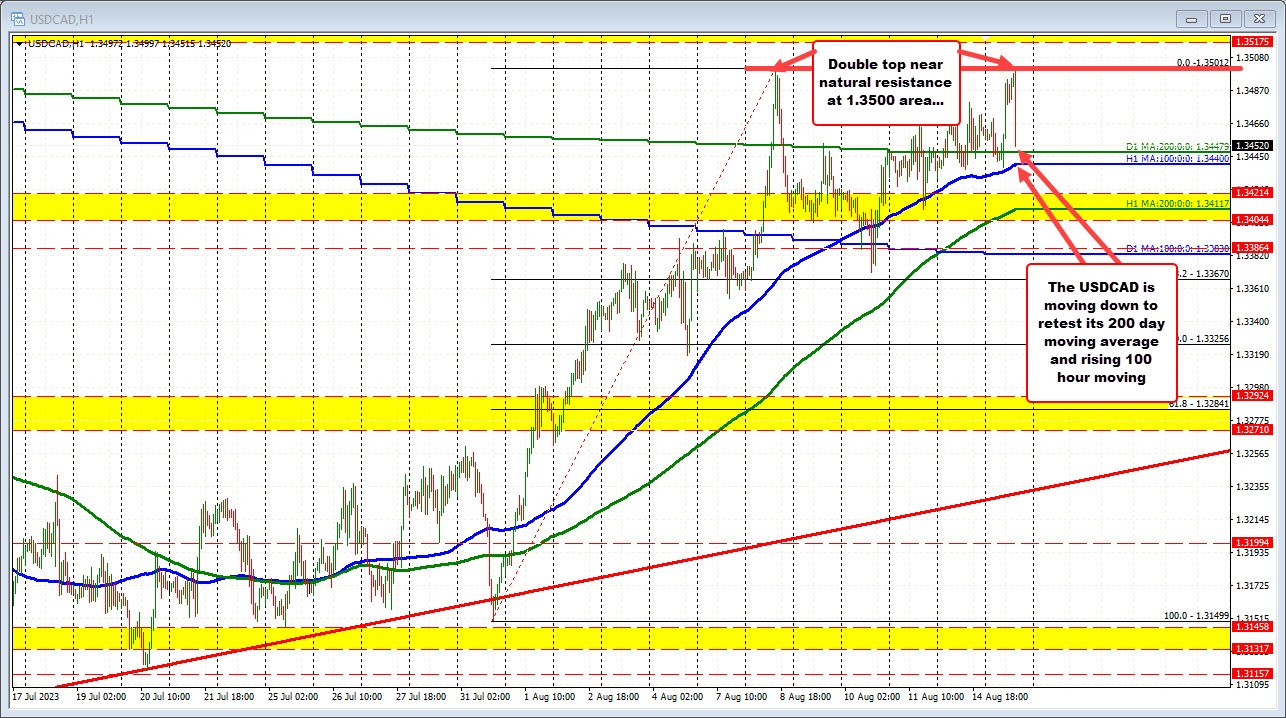Select the red 1.31157 price level label
1286x718 pixels.
click(1253, 674)
